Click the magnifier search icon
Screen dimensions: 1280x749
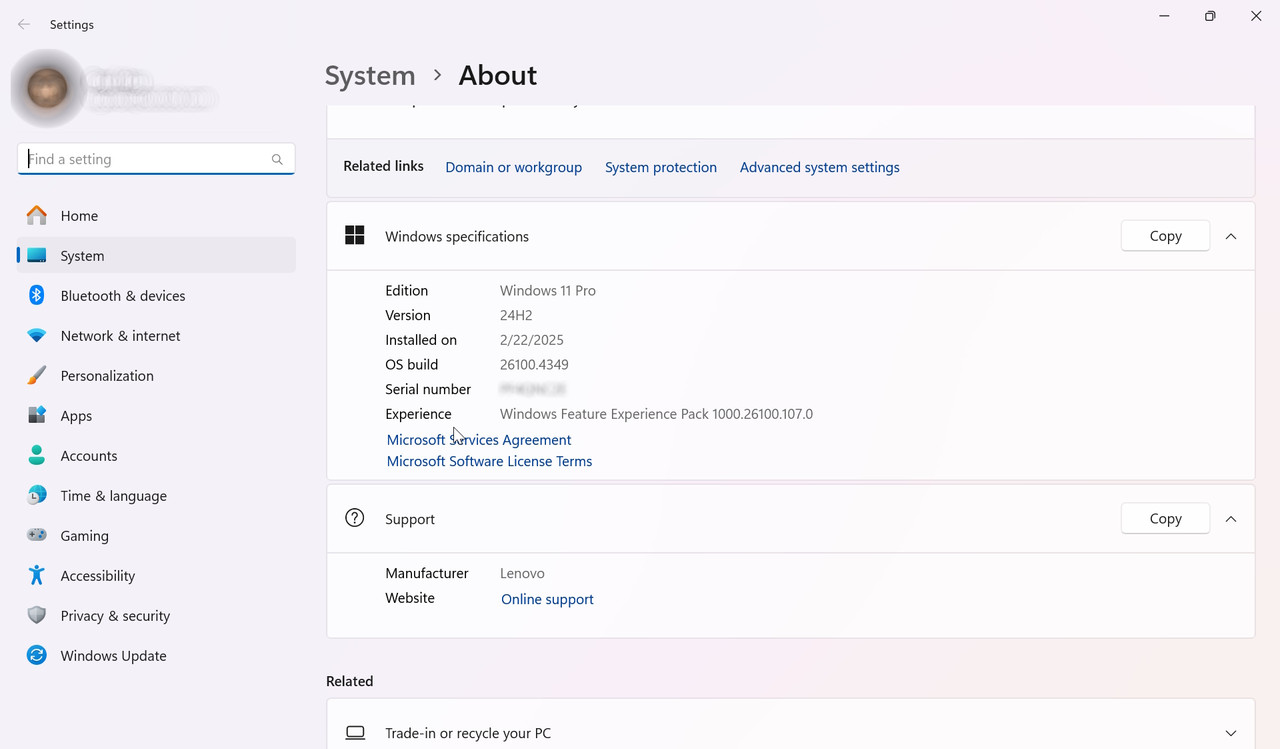[x=277, y=159]
